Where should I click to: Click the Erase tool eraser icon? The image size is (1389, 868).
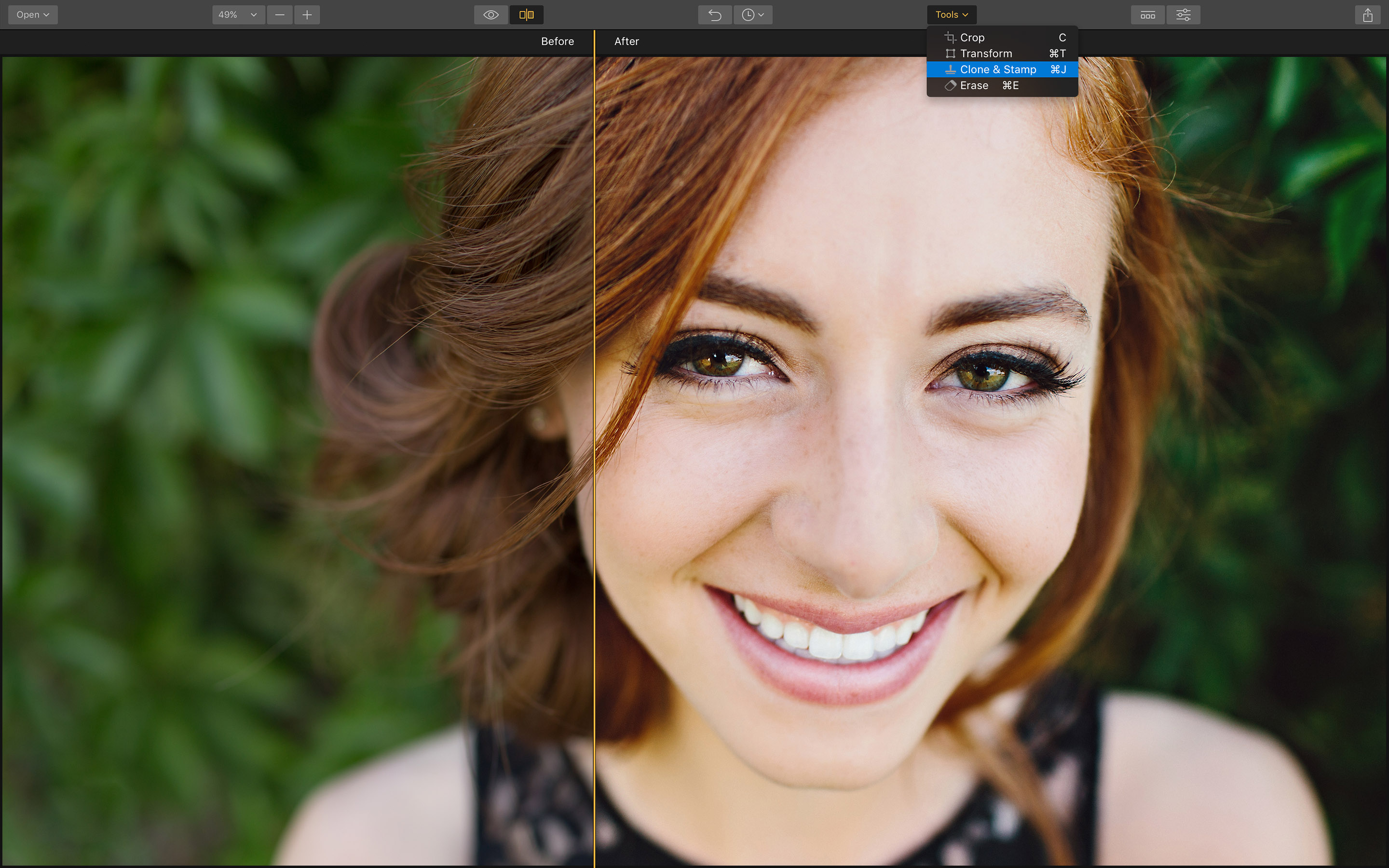951,85
